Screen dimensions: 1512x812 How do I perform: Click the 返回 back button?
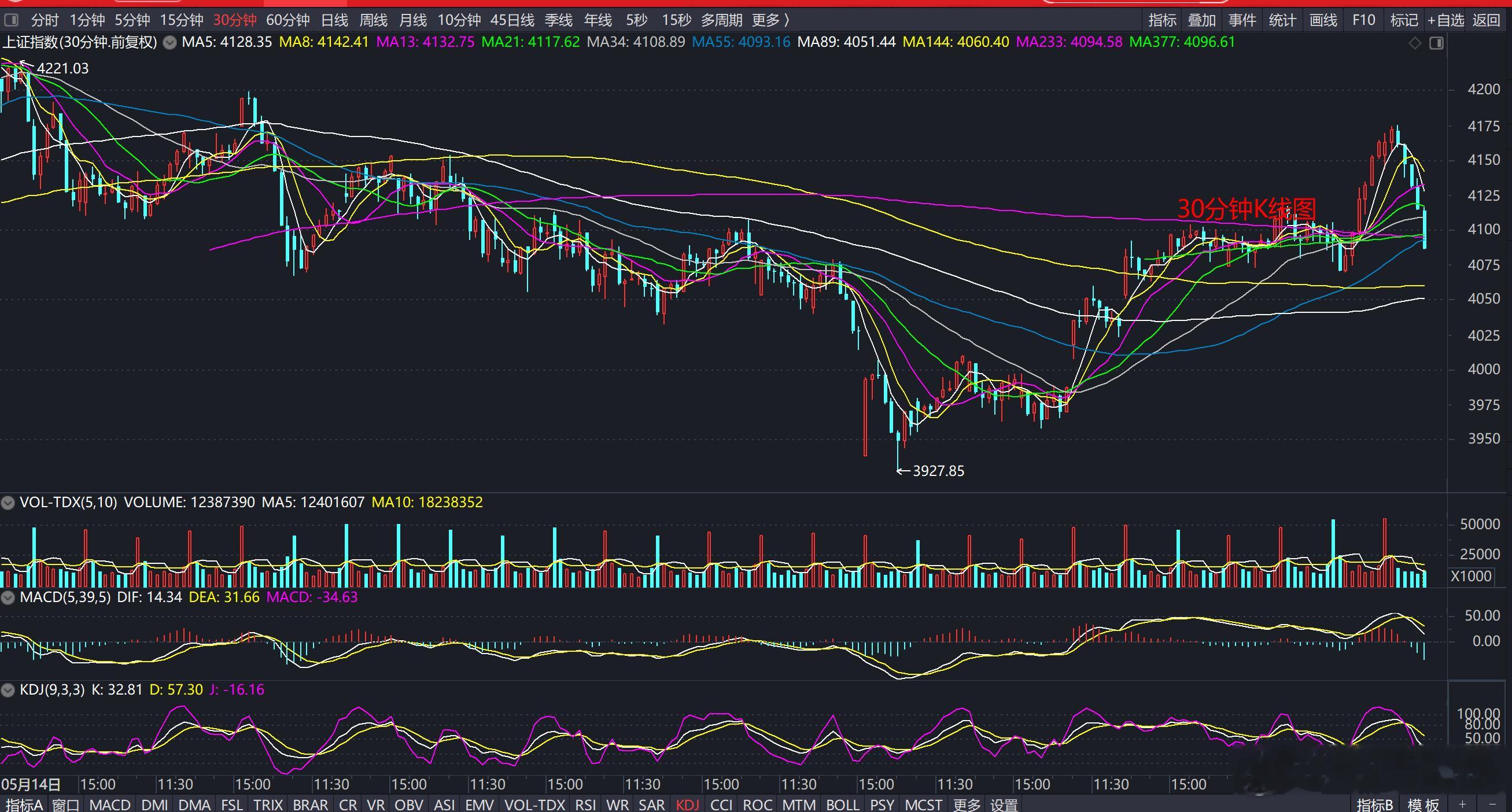pyautogui.click(x=1486, y=20)
